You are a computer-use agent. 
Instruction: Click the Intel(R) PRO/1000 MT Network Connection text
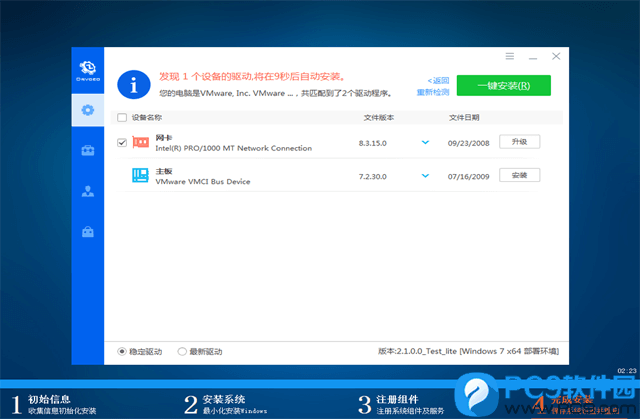coord(233,148)
